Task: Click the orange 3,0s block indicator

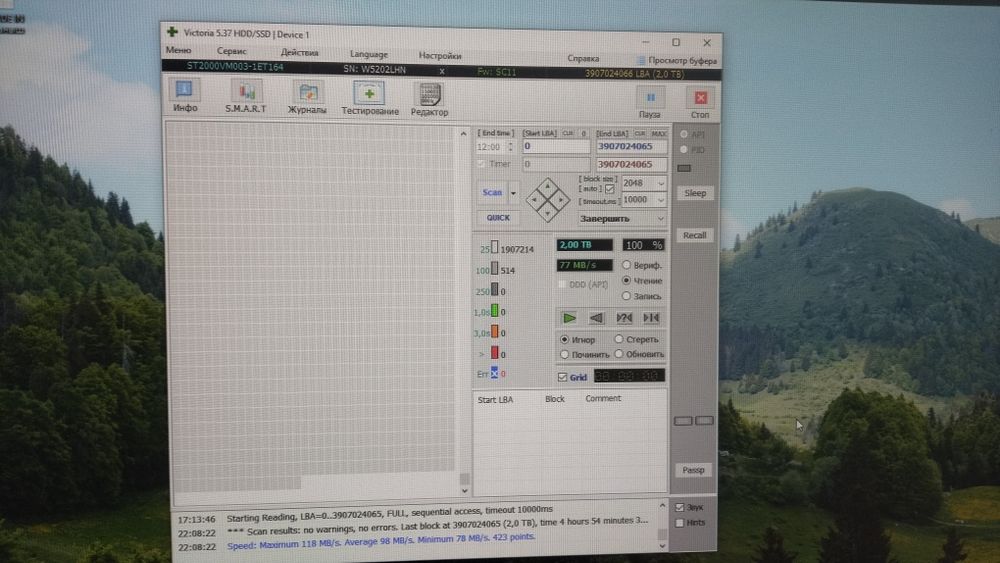Action: [x=494, y=332]
